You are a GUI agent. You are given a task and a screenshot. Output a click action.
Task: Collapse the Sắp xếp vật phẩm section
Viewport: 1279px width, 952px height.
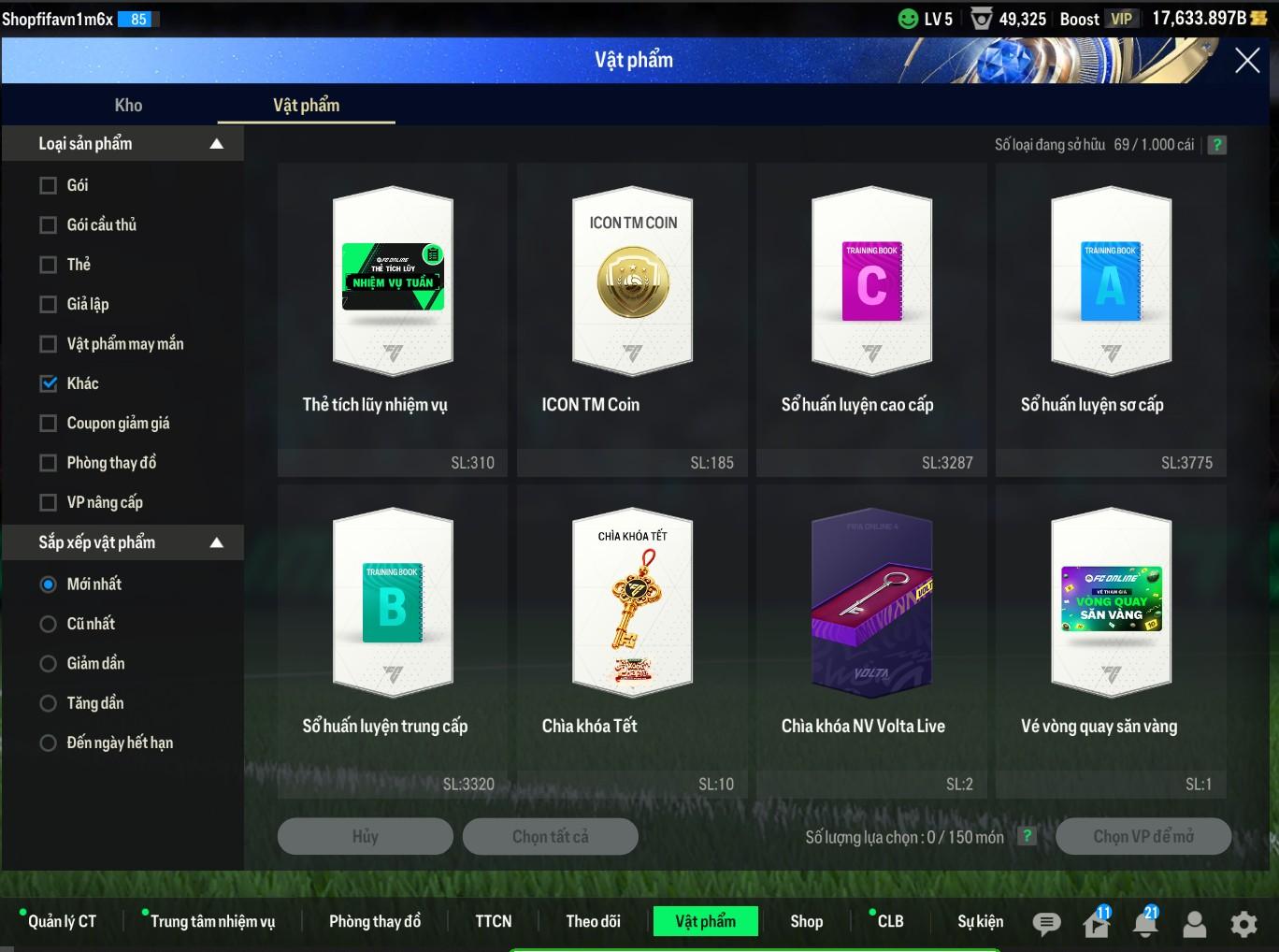click(217, 542)
